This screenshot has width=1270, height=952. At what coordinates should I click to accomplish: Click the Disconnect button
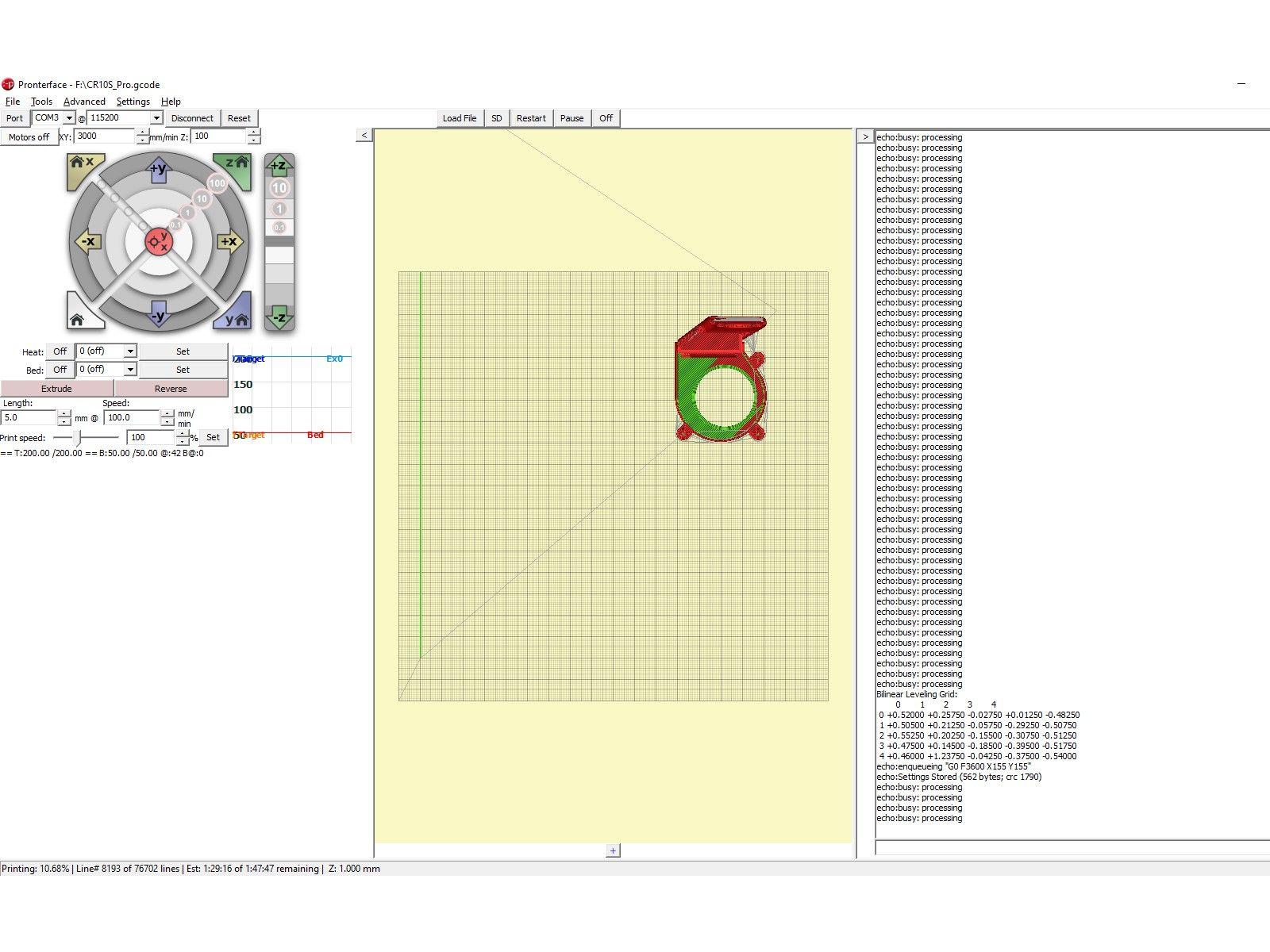tap(192, 118)
